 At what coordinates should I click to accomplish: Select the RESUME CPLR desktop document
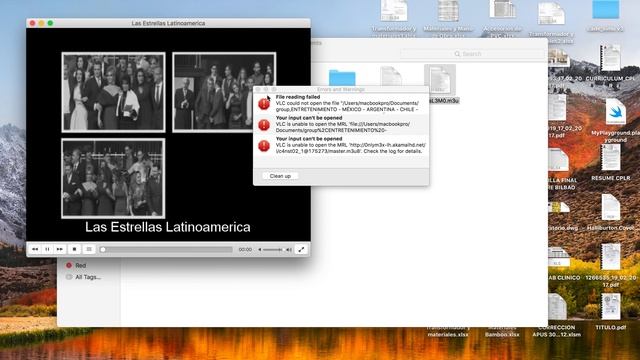click(611, 163)
